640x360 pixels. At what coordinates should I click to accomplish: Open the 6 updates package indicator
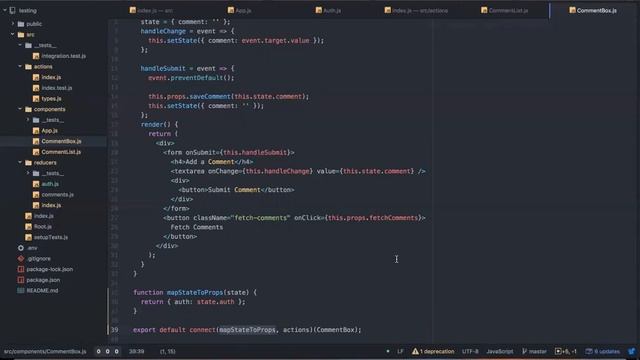(x=602, y=351)
